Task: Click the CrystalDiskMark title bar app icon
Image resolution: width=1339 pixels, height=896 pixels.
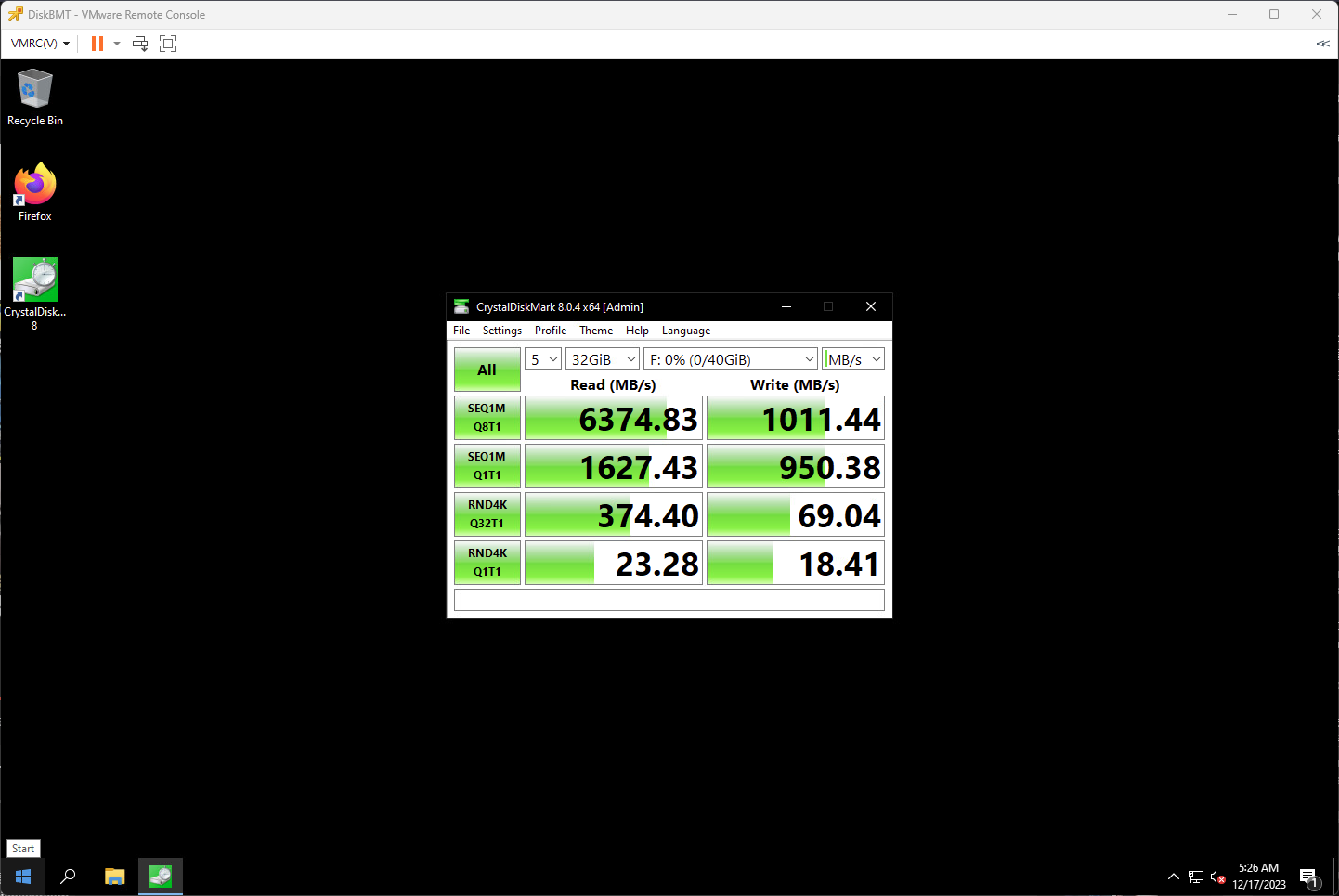Action: click(x=461, y=306)
